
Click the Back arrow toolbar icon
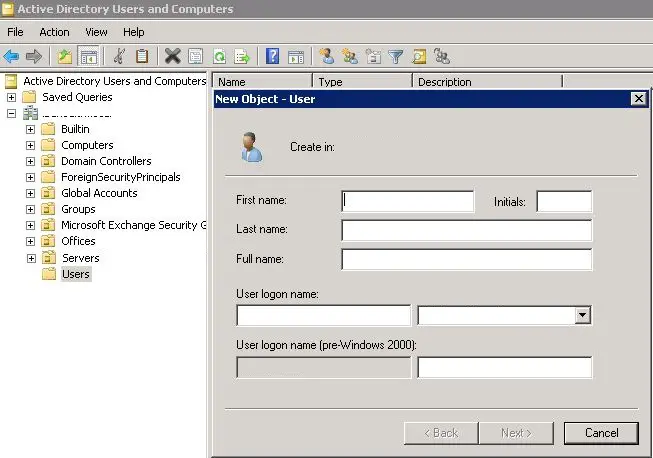click(11, 56)
